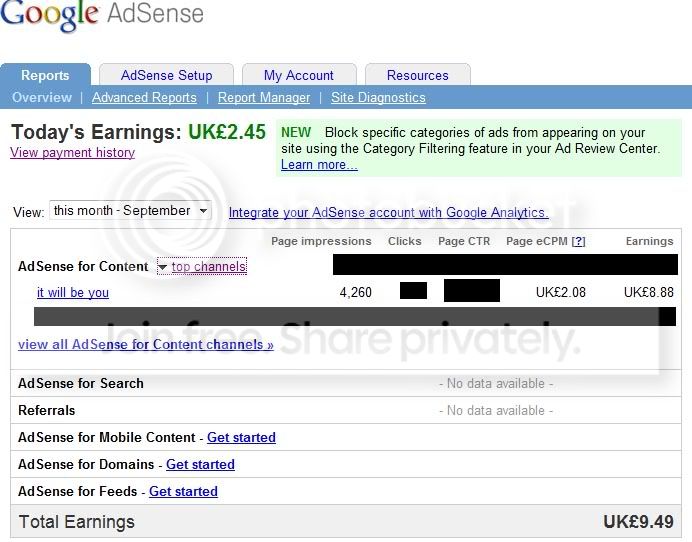Open the Report Manager link
The image size is (692, 542).
[x=264, y=97]
